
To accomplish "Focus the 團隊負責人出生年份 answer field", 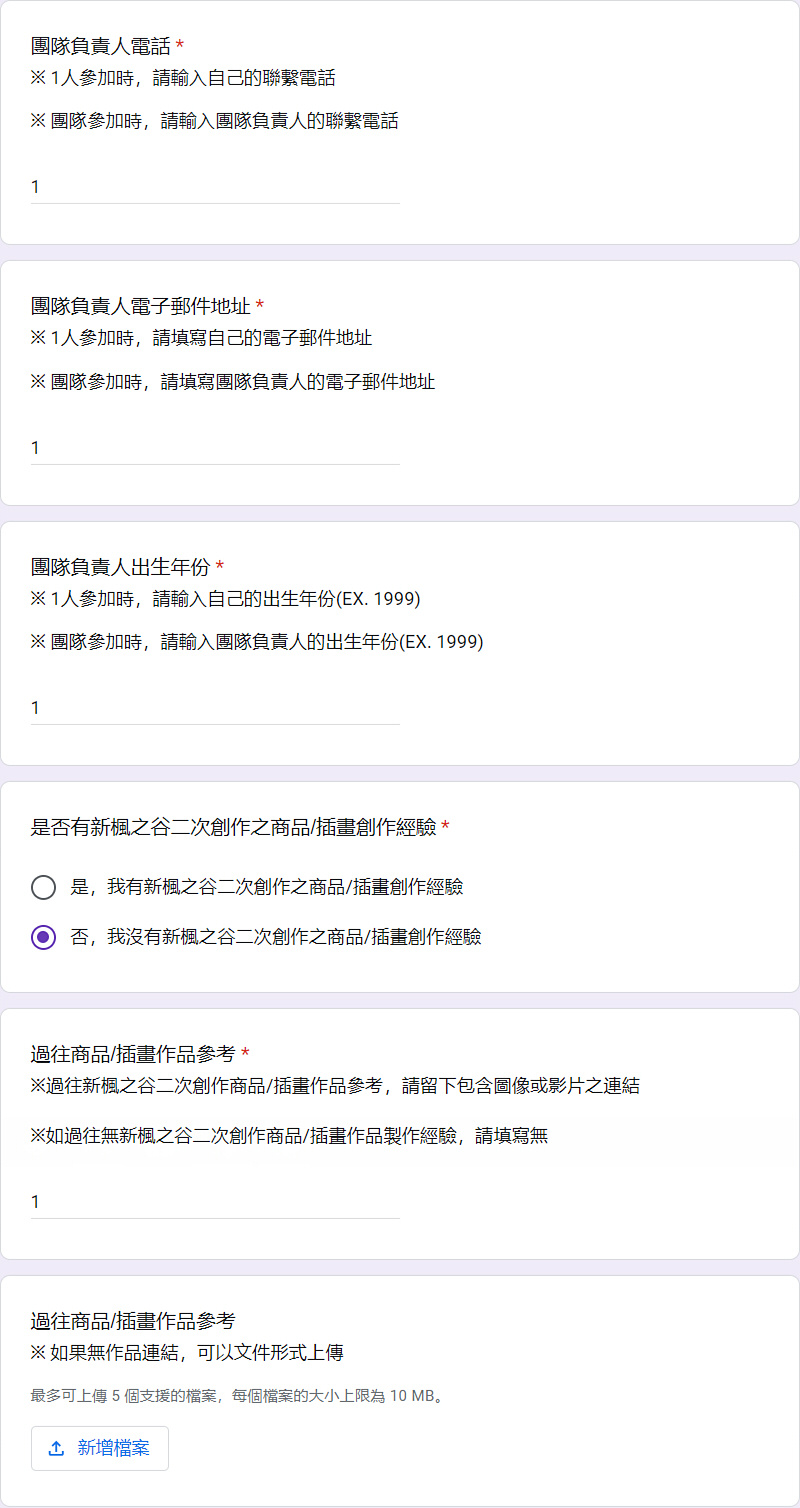I will tap(215, 708).
